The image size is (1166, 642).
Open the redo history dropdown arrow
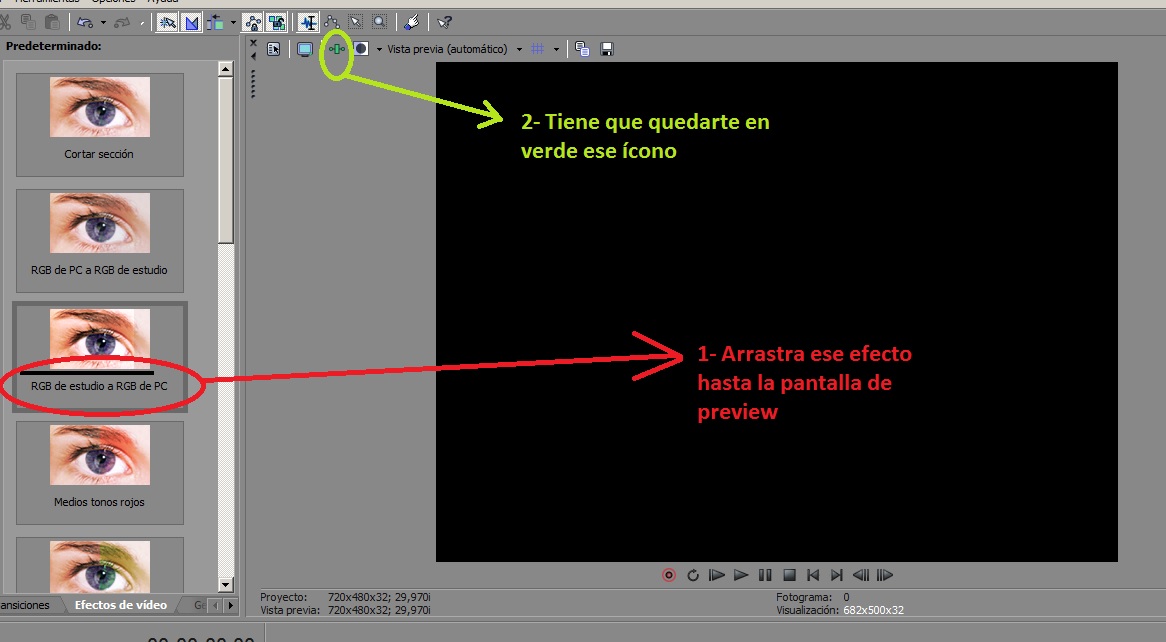[141, 22]
